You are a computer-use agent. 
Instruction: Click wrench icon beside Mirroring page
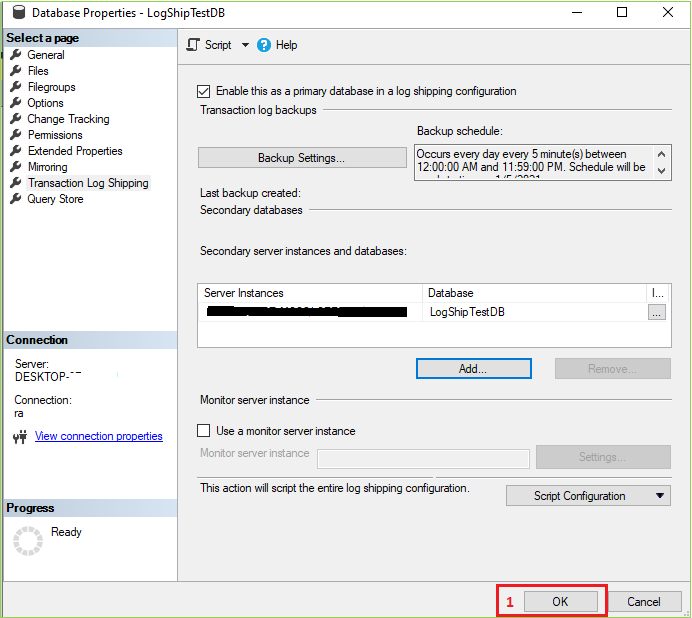(16, 167)
